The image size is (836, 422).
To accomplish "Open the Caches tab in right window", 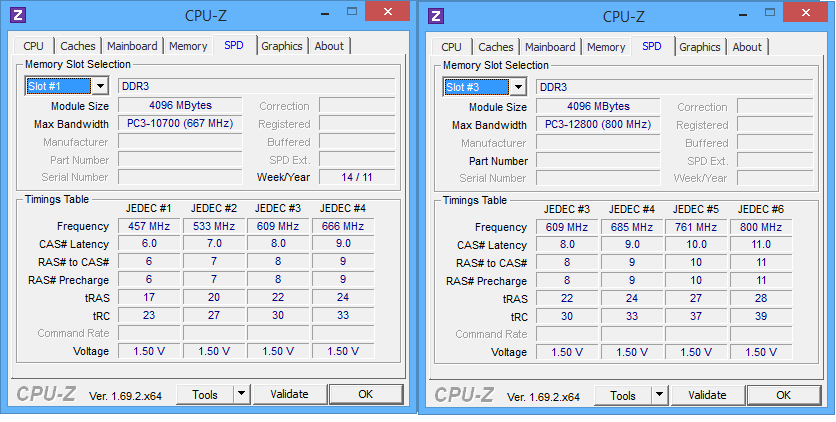I will 496,47.
